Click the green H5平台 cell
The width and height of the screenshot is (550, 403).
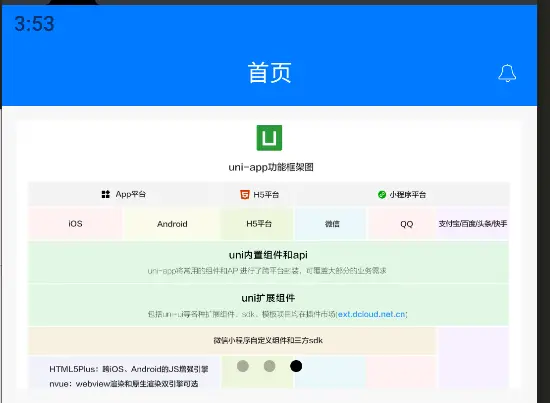point(257,223)
